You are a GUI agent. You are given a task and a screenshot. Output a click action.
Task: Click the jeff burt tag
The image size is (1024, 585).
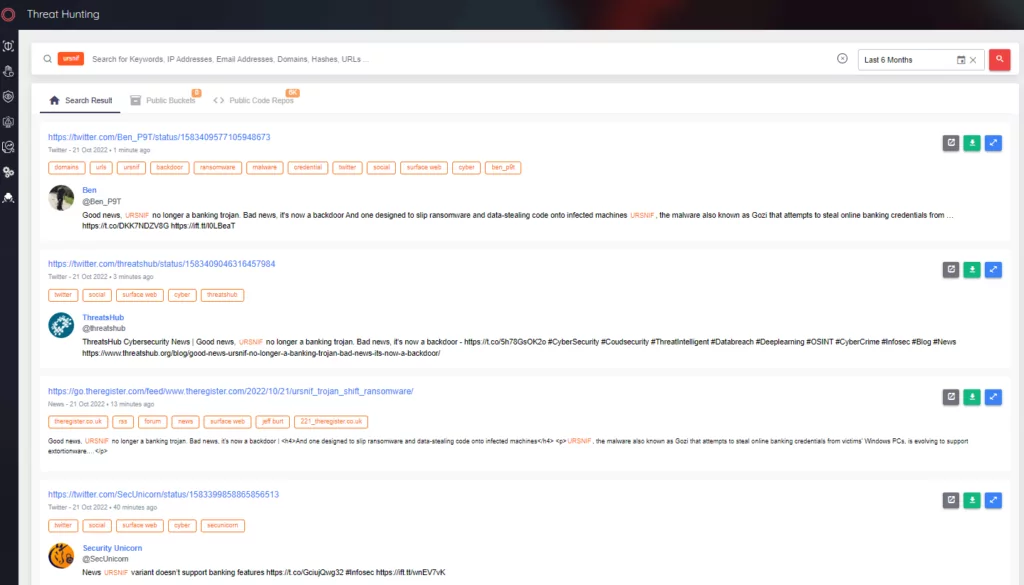[272, 422]
